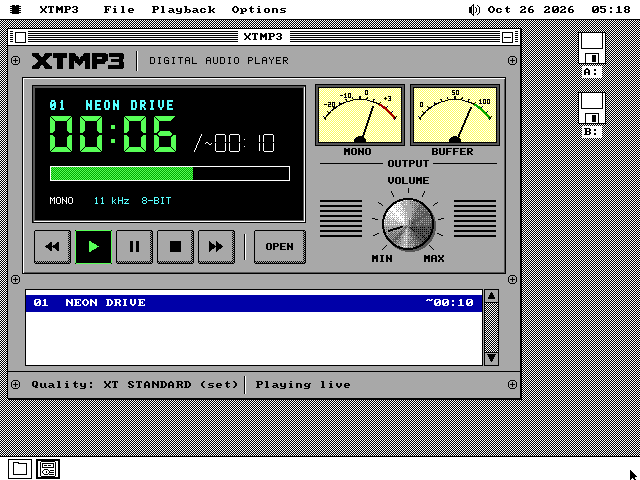Open the XTMP3 application menu
640x480 pixels.
pos(59,9)
